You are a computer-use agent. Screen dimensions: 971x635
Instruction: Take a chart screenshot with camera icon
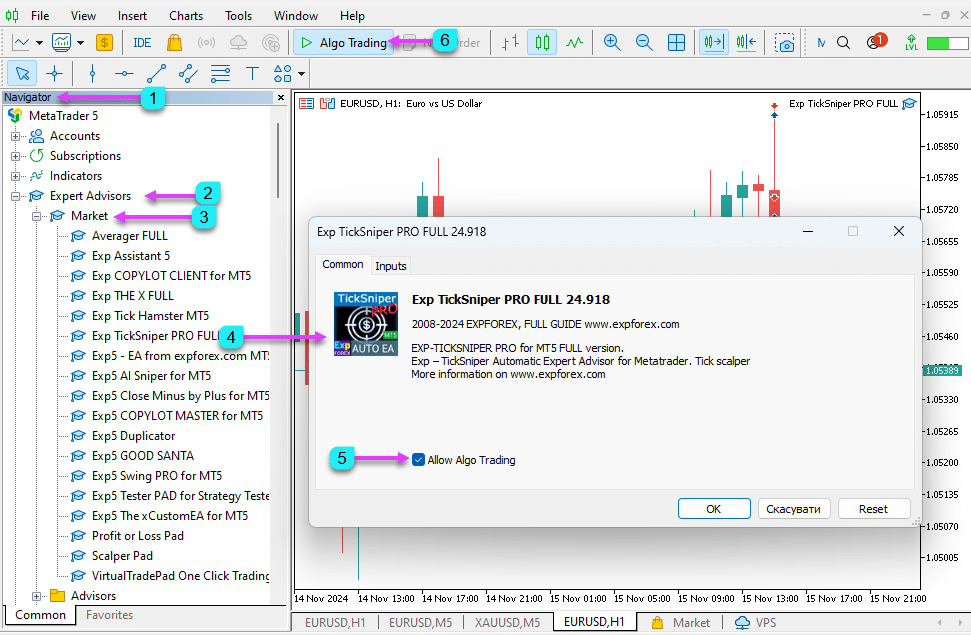(x=787, y=43)
